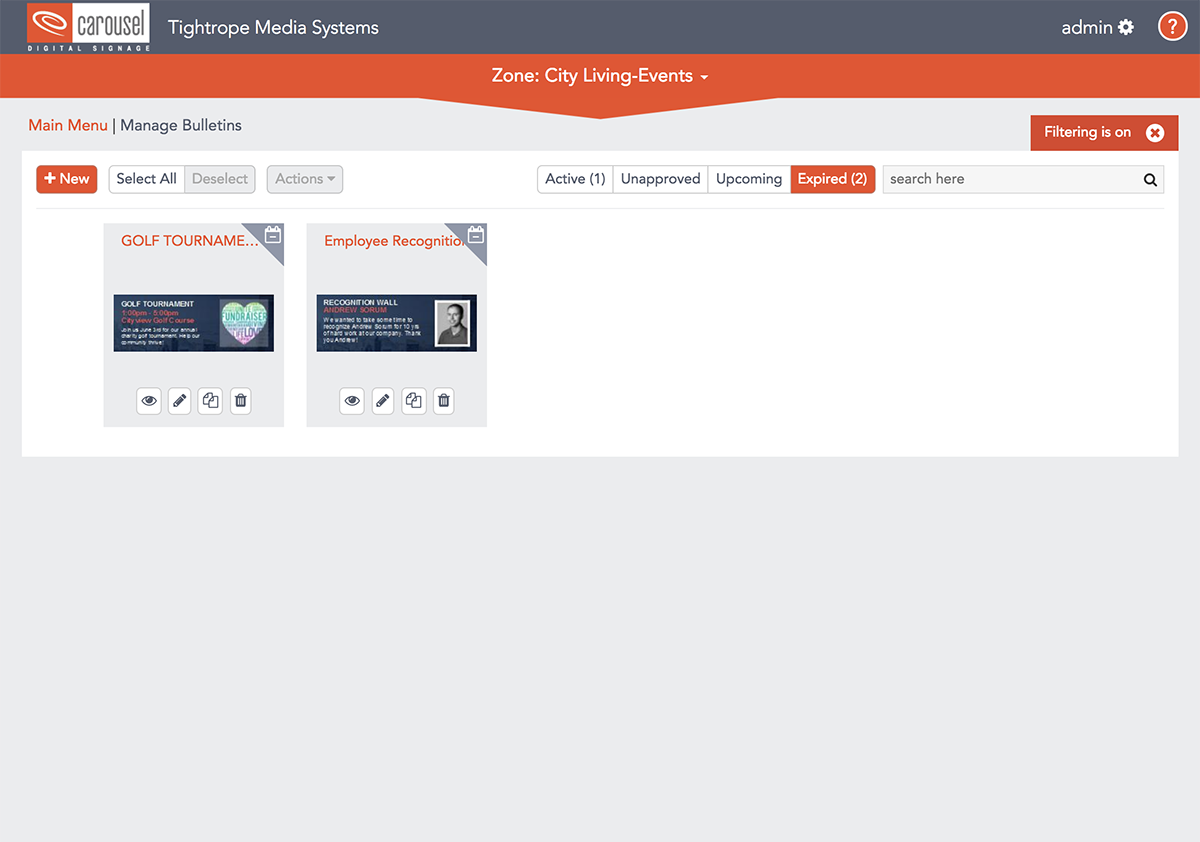Delete the Golf Tournament bulletin
The height and width of the screenshot is (842, 1200).
[x=241, y=401]
